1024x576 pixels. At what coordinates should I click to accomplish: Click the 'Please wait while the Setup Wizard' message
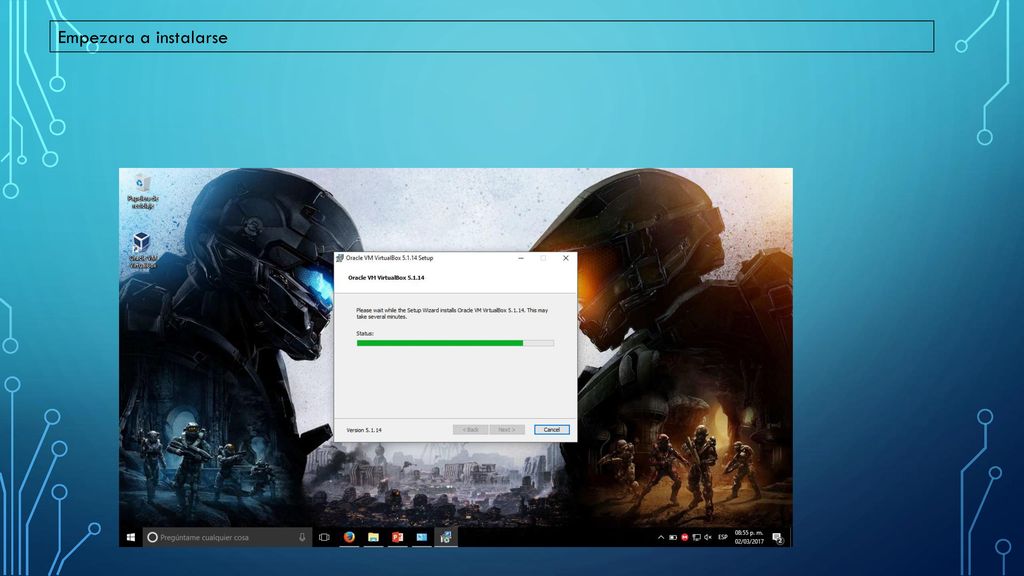[452, 313]
